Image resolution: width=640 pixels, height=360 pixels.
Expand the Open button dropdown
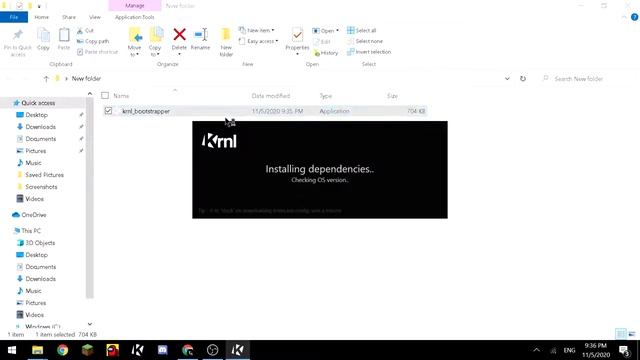point(326,31)
